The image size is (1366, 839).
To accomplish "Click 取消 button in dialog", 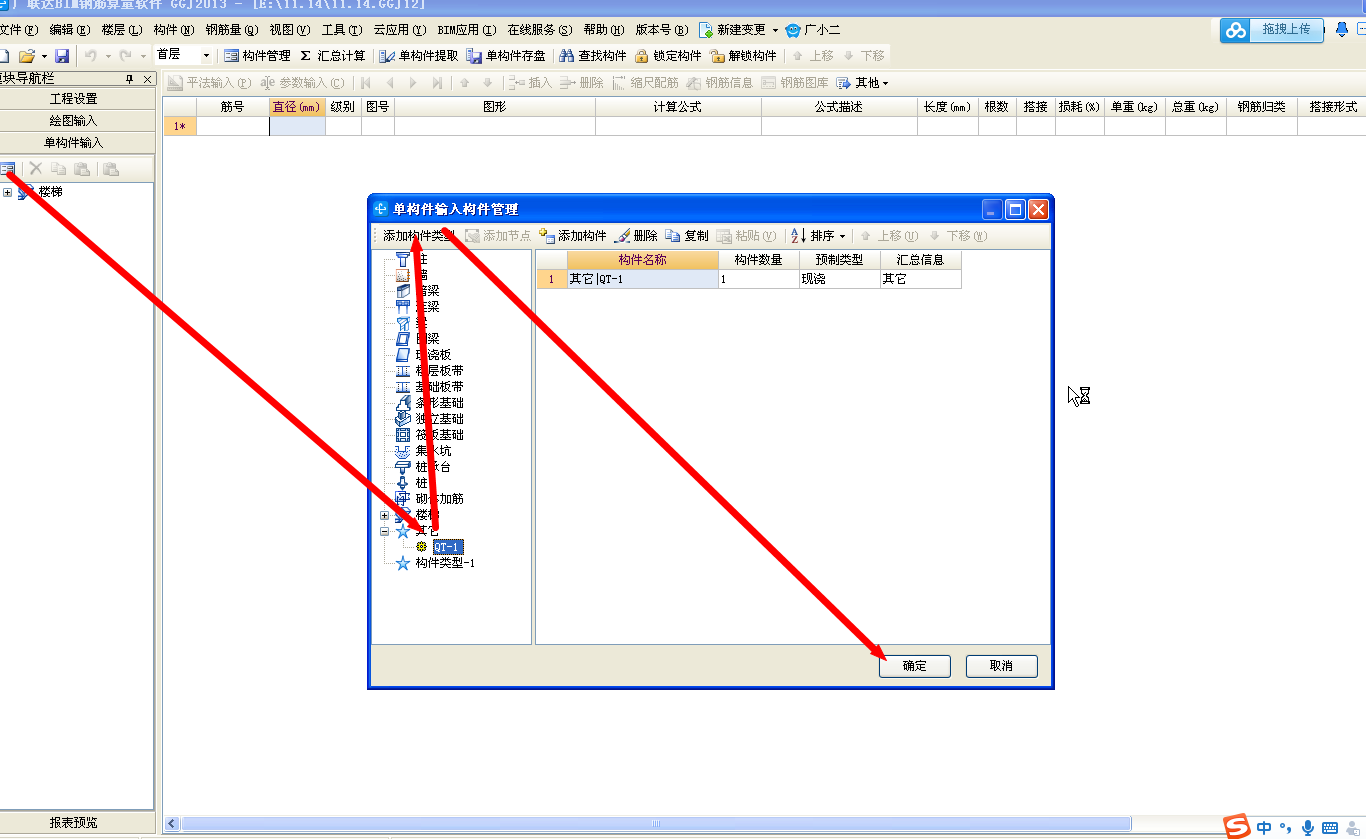I will pyautogui.click(x=1001, y=666).
